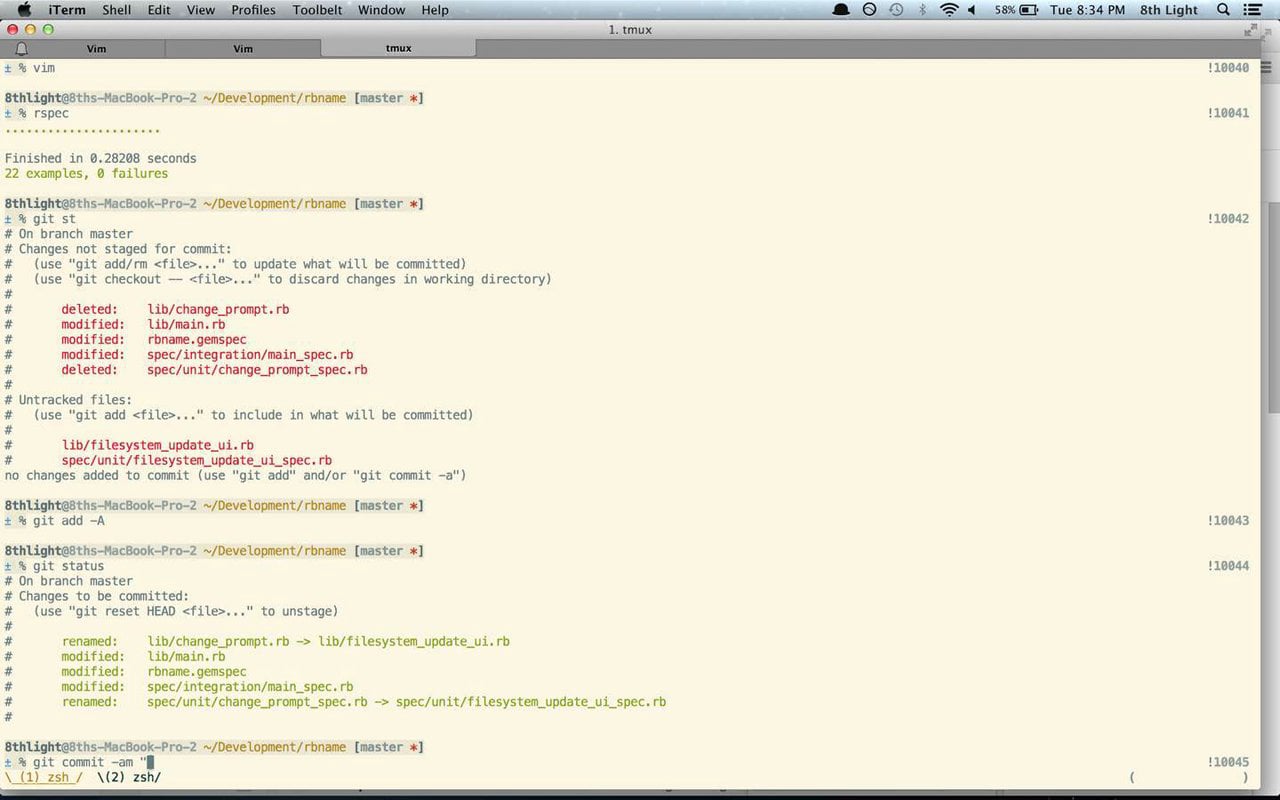Image resolution: width=1280 pixels, height=800 pixels.
Task: Open the Wi-Fi status menu
Action: click(948, 10)
